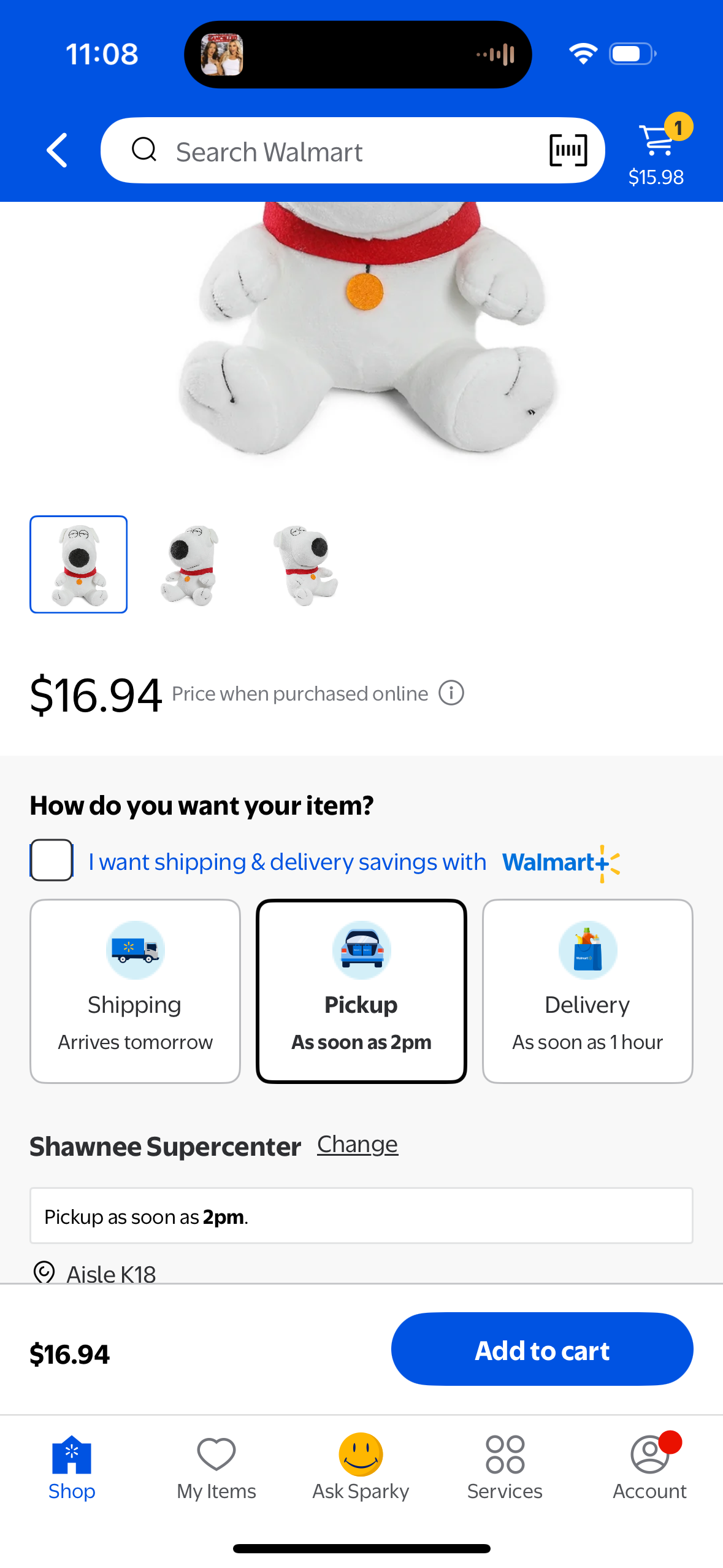723x1568 pixels.
Task: Choose Pickup As soon as 2pm
Action: [361, 991]
